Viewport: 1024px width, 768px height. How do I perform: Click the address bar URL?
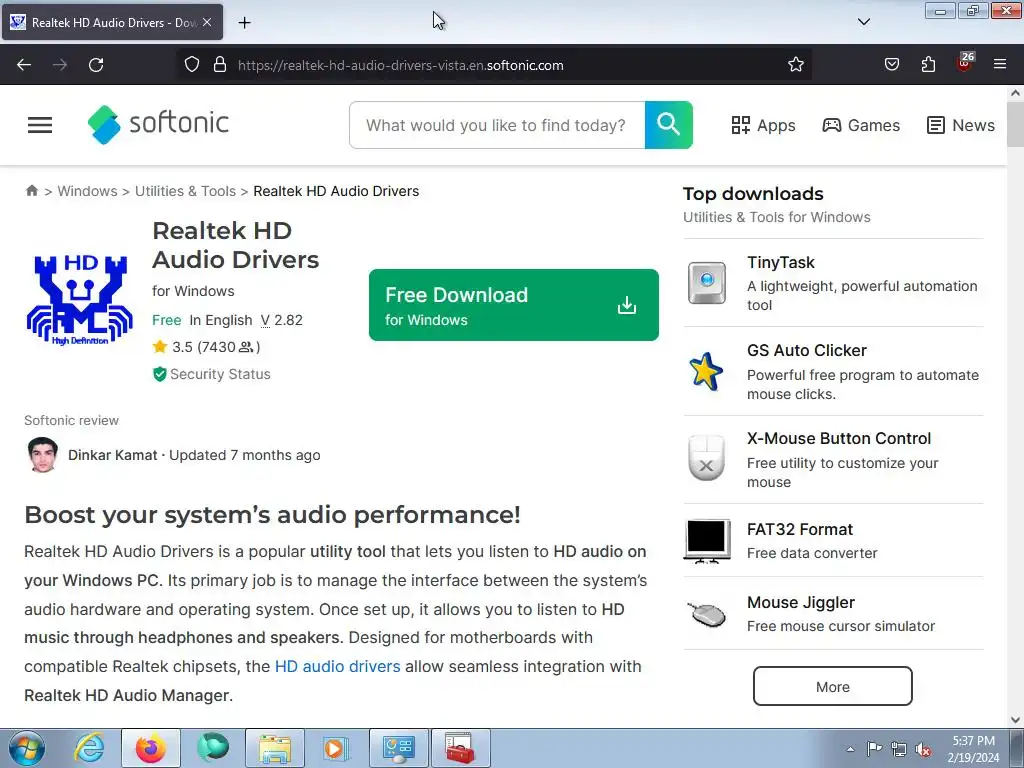pos(400,65)
